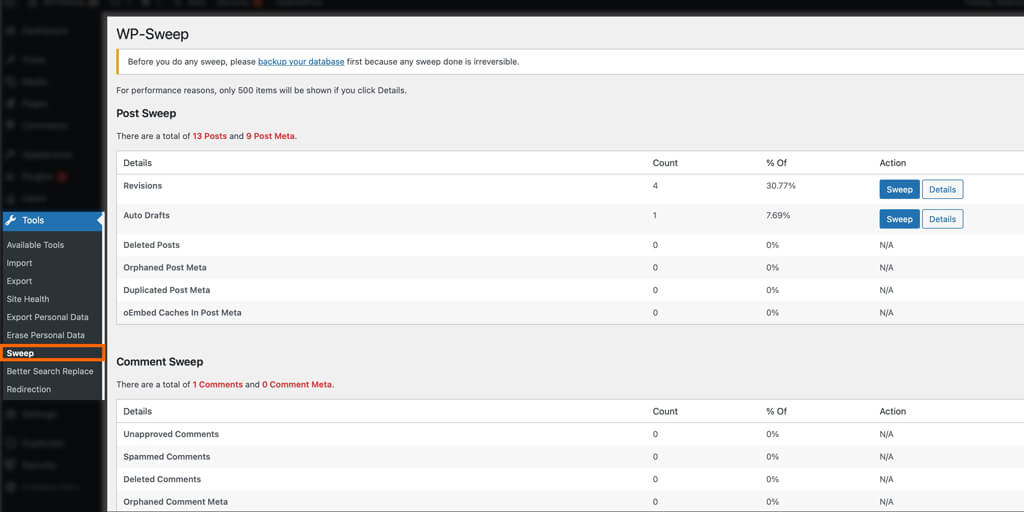1024x512 pixels.
Task: View Details for Auto Drafts
Action: point(942,219)
